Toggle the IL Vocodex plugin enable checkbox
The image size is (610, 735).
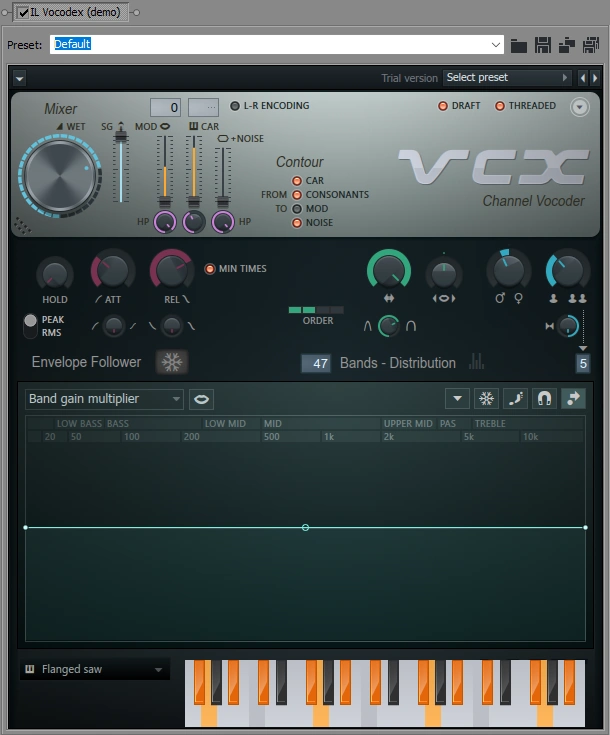pos(23,13)
